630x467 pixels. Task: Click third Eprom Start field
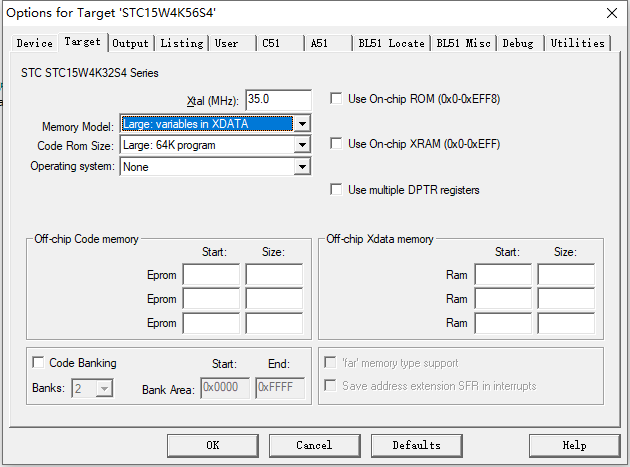(211, 323)
